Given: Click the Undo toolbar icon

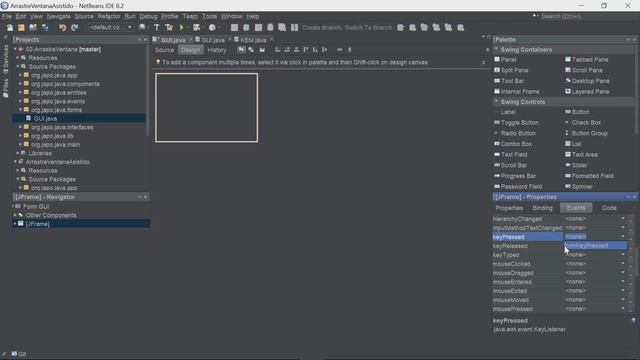Looking at the screenshot, I should point(62,28).
